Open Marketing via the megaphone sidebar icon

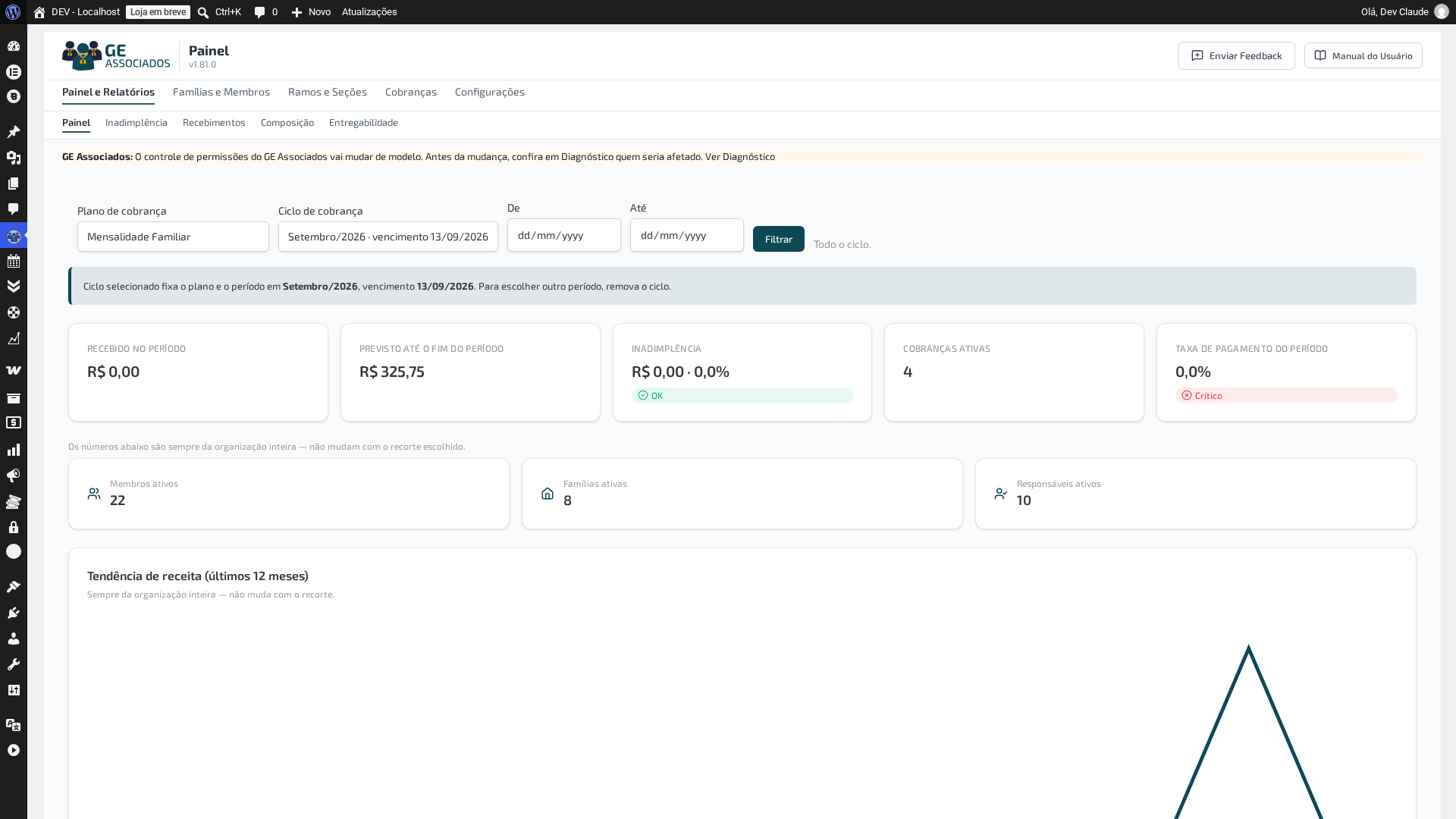pyautogui.click(x=14, y=475)
